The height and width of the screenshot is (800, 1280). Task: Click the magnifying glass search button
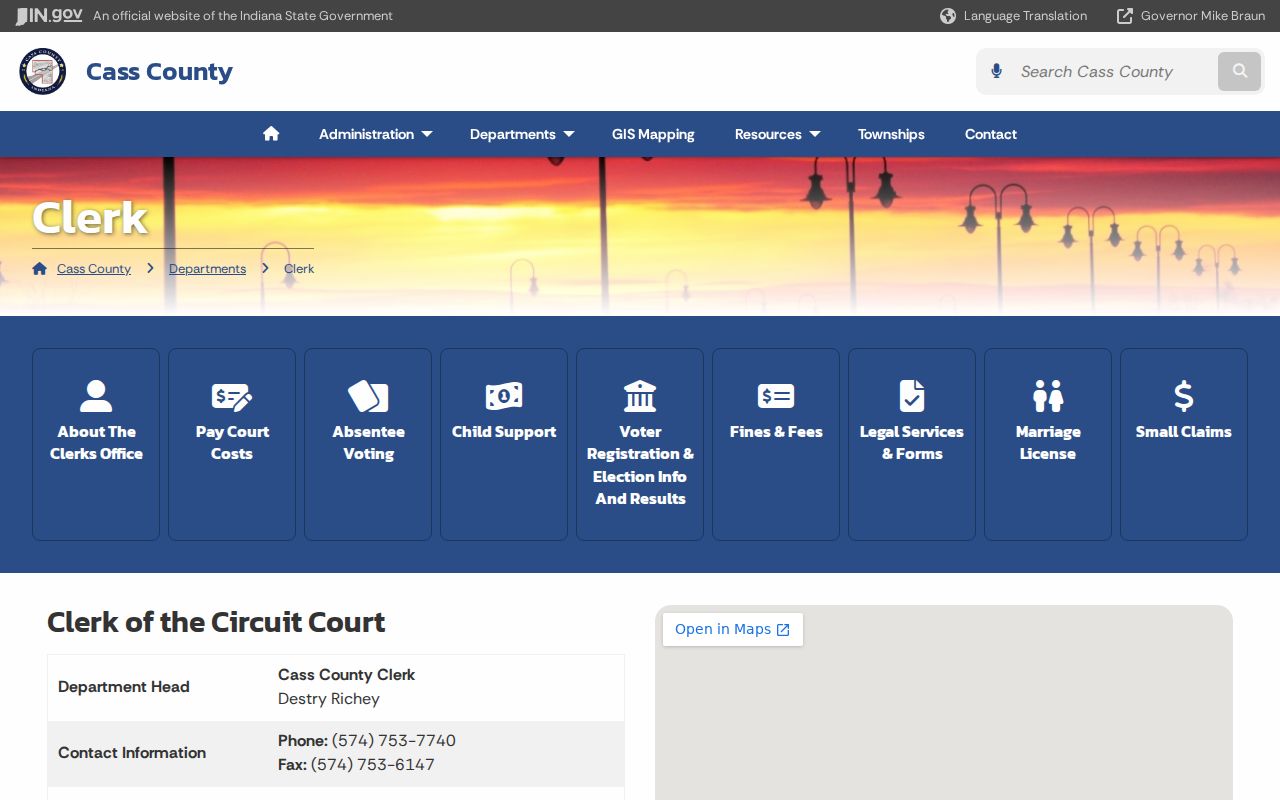[1240, 71]
